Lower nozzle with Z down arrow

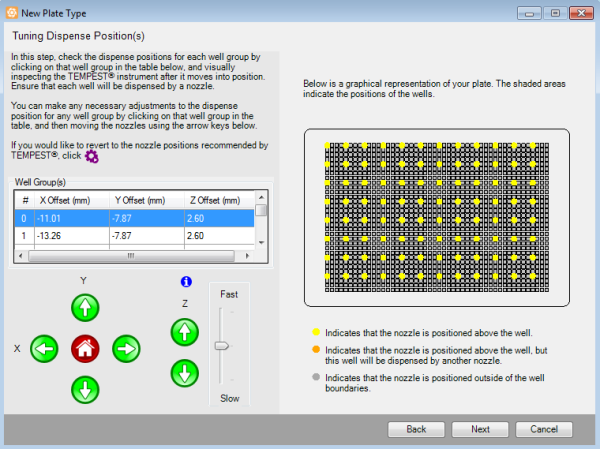pyautogui.click(x=184, y=374)
